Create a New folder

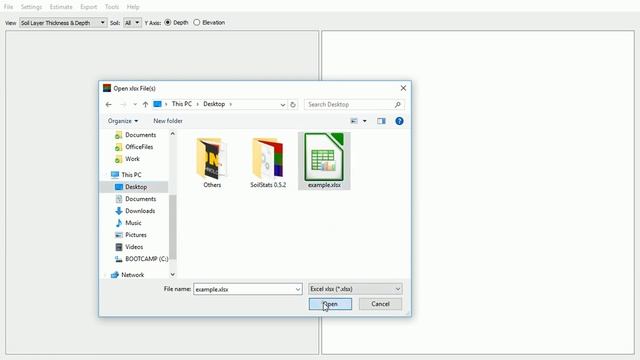click(x=168, y=121)
